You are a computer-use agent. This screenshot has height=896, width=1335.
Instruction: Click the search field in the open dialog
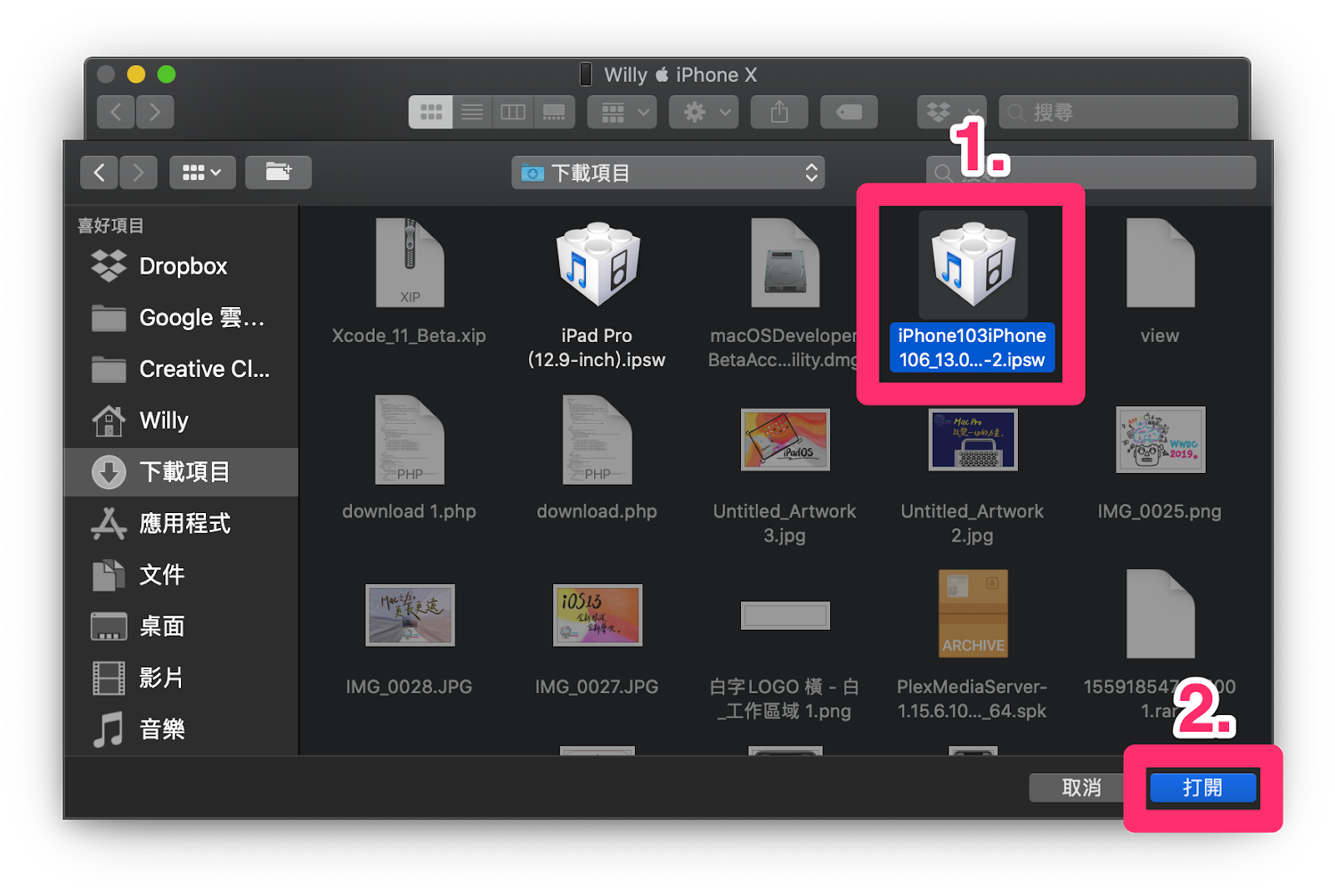tap(1091, 173)
